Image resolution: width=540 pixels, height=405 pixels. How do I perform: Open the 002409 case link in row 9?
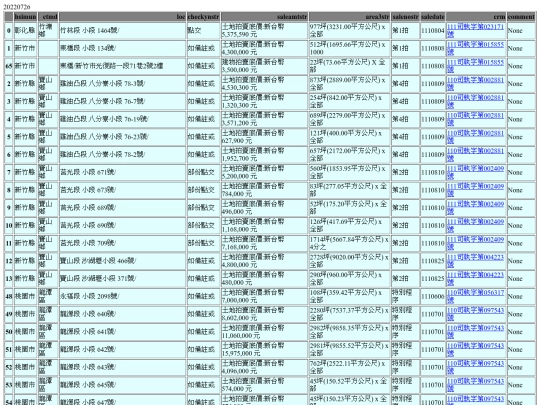(475, 208)
